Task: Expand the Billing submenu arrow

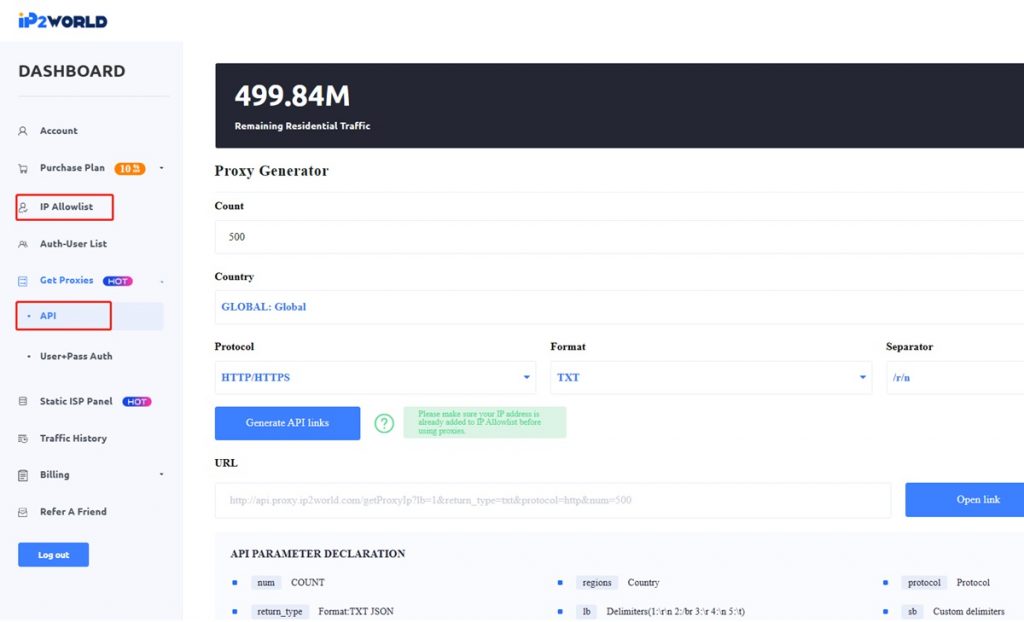Action: 161,474
